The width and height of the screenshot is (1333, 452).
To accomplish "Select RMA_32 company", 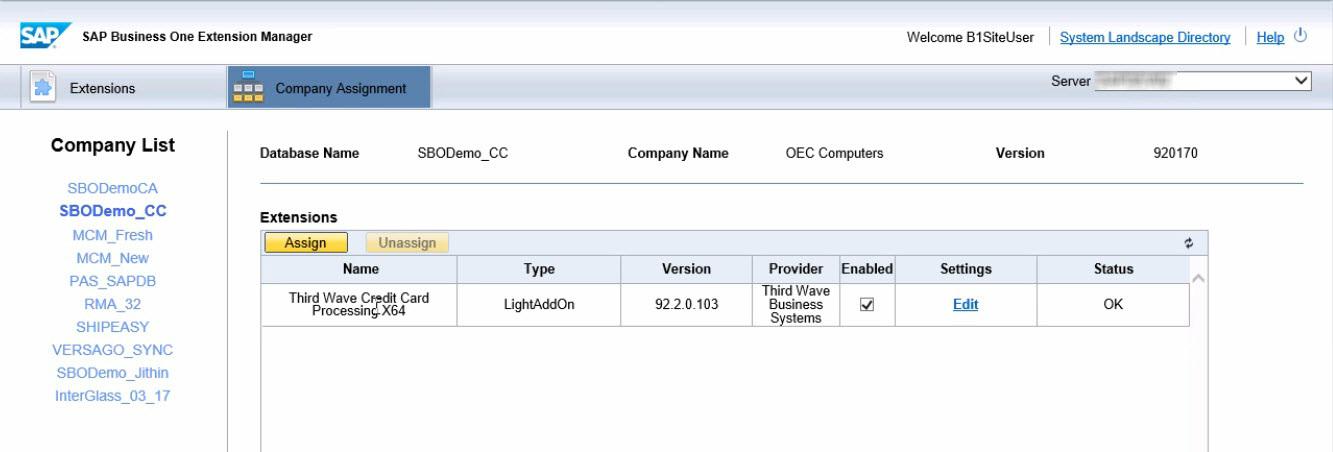I will pyautogui.click(x=113, y=305).
